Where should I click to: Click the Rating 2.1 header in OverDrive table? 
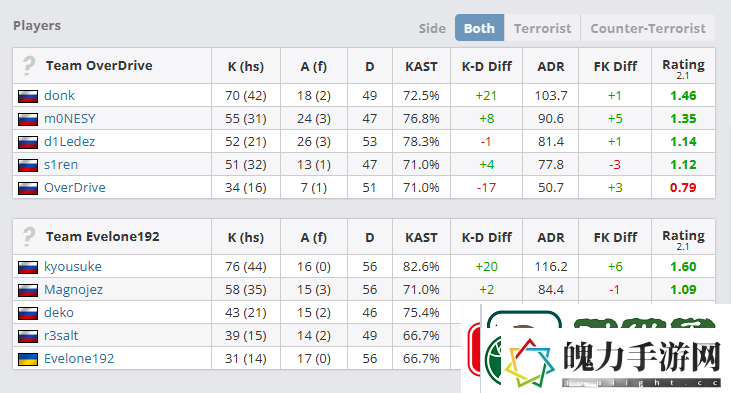click(683, 68)
